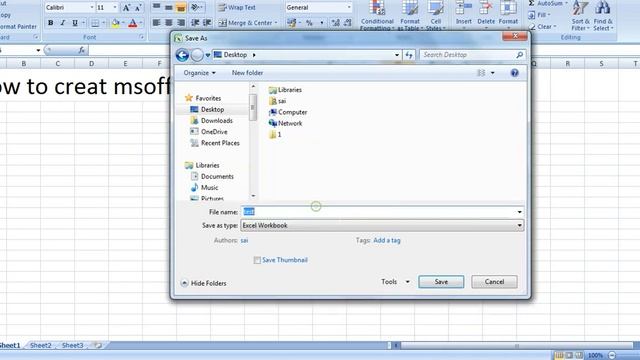Open the Organize dropdown menu

pyautogui.click(x=199, y=73)
